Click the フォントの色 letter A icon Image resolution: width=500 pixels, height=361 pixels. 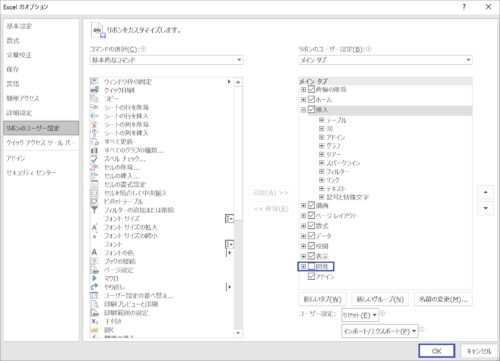pyautogui.click(x=95, y=253)
